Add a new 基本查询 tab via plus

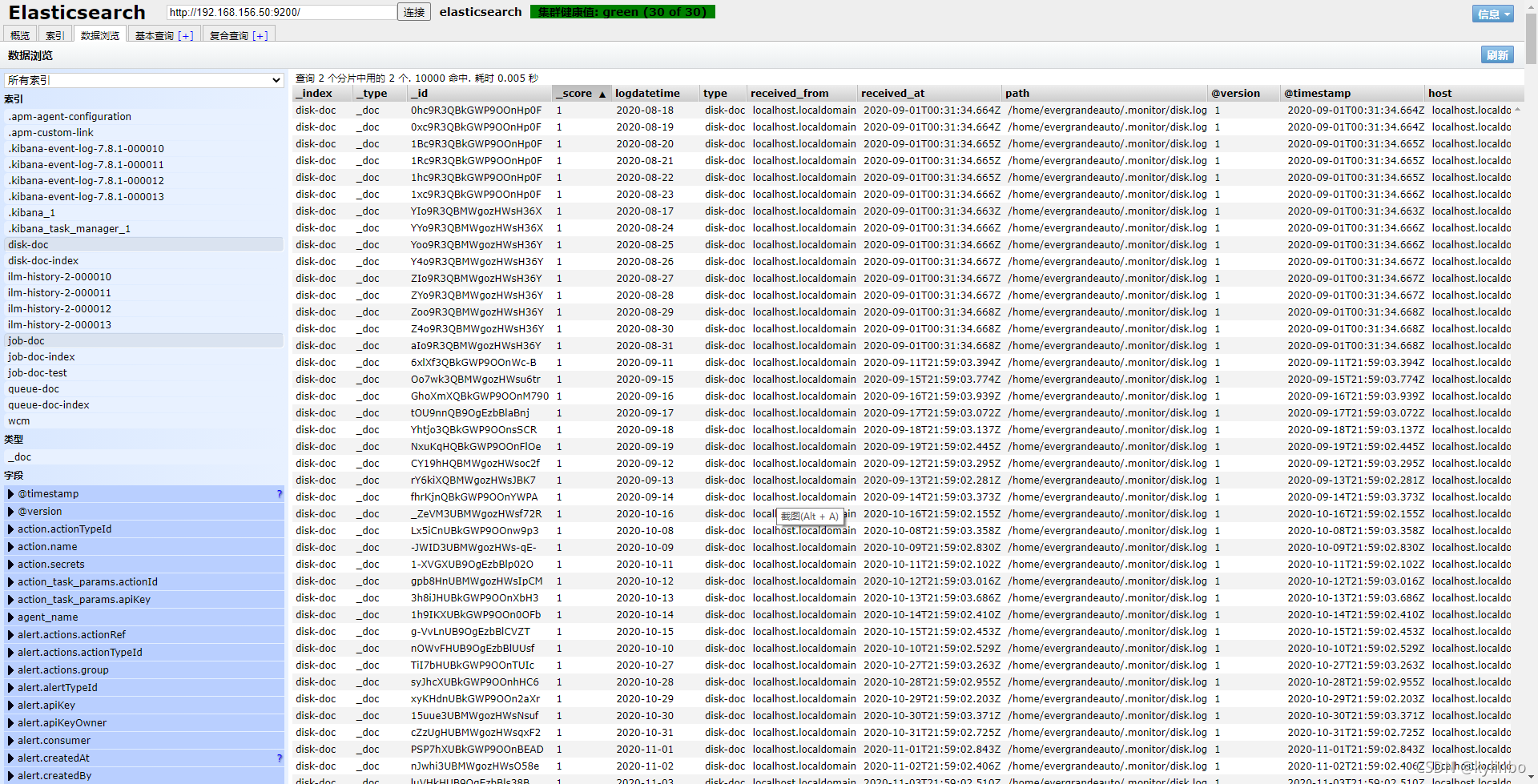pyautogui.click(x=186, y=35)
